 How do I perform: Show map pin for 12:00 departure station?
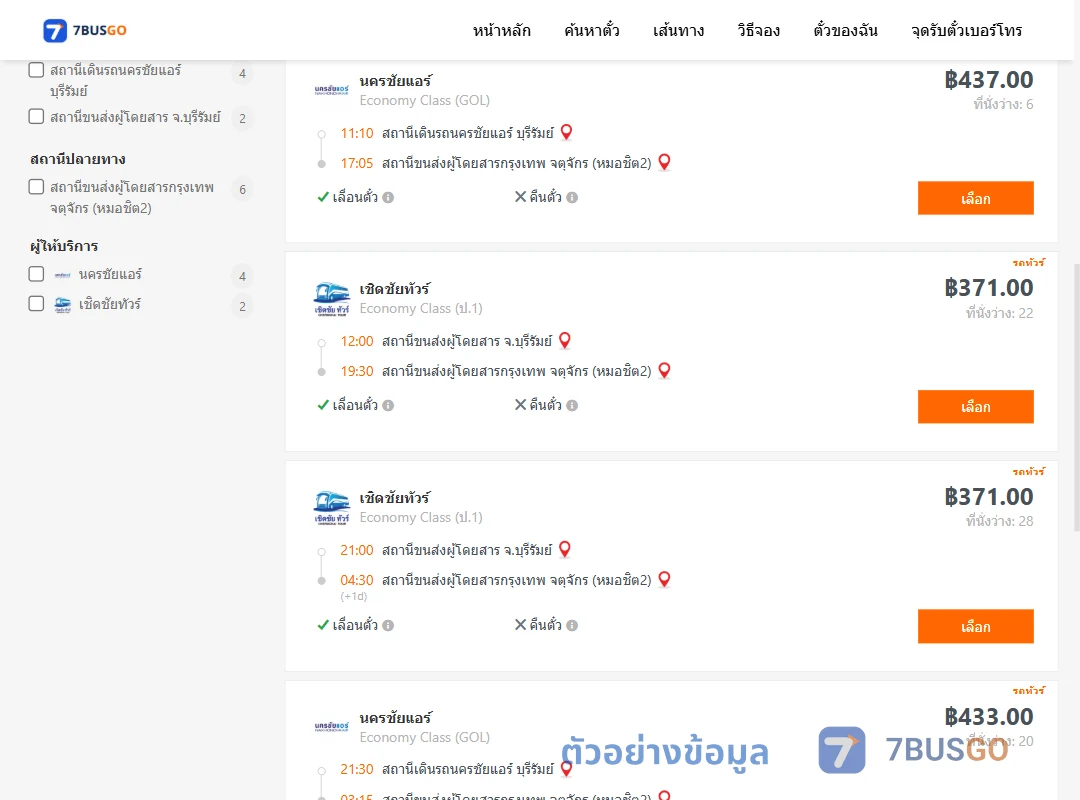pos(565,340)
